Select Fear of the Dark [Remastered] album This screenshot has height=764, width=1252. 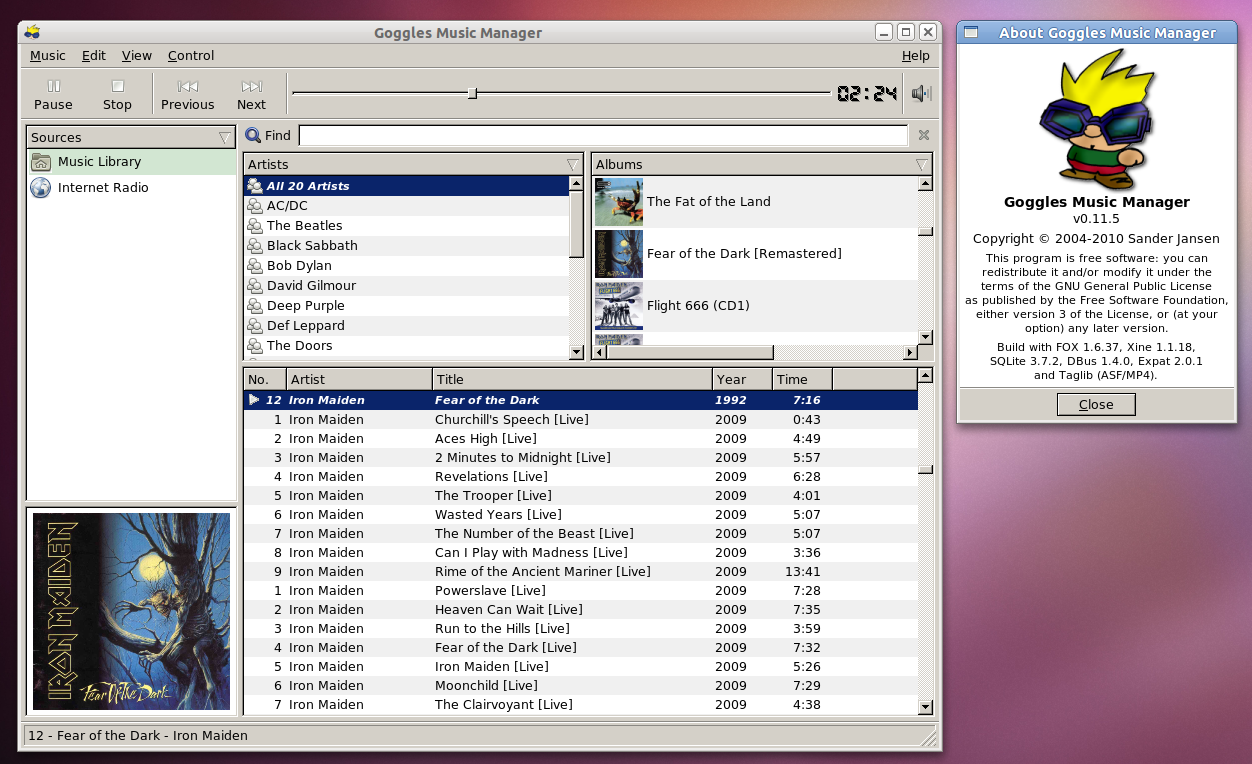(755, 253)
